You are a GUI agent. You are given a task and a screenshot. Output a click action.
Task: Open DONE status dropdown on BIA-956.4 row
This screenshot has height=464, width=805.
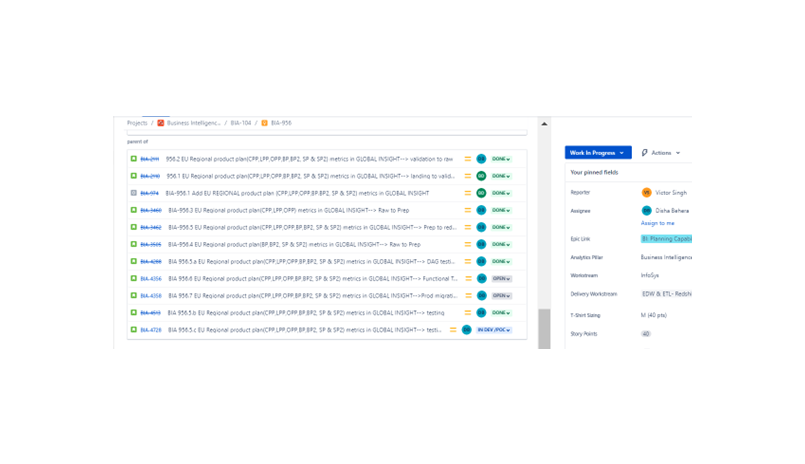click(x=501, y=244)
